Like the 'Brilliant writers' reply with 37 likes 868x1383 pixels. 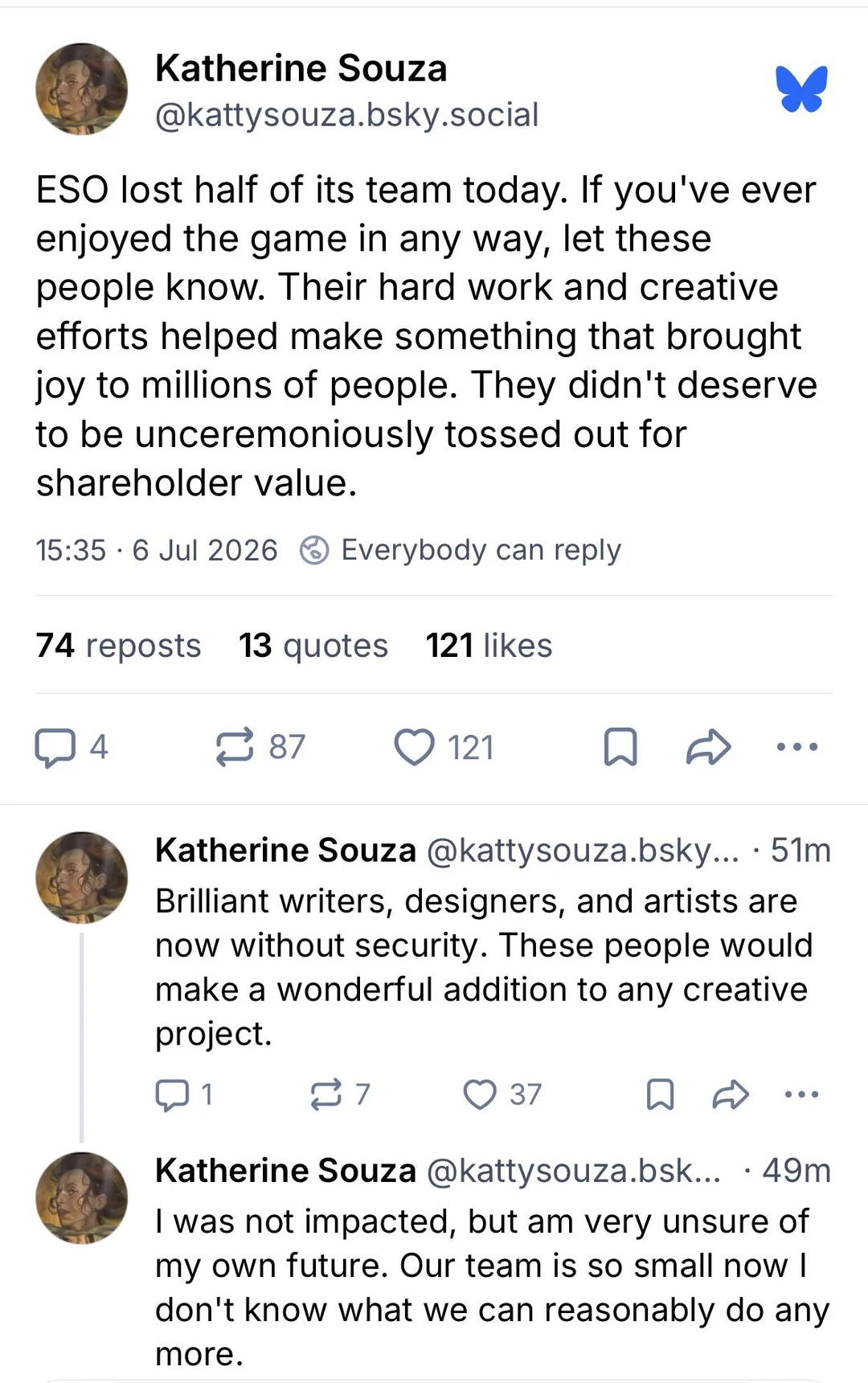click(502, 1094)
